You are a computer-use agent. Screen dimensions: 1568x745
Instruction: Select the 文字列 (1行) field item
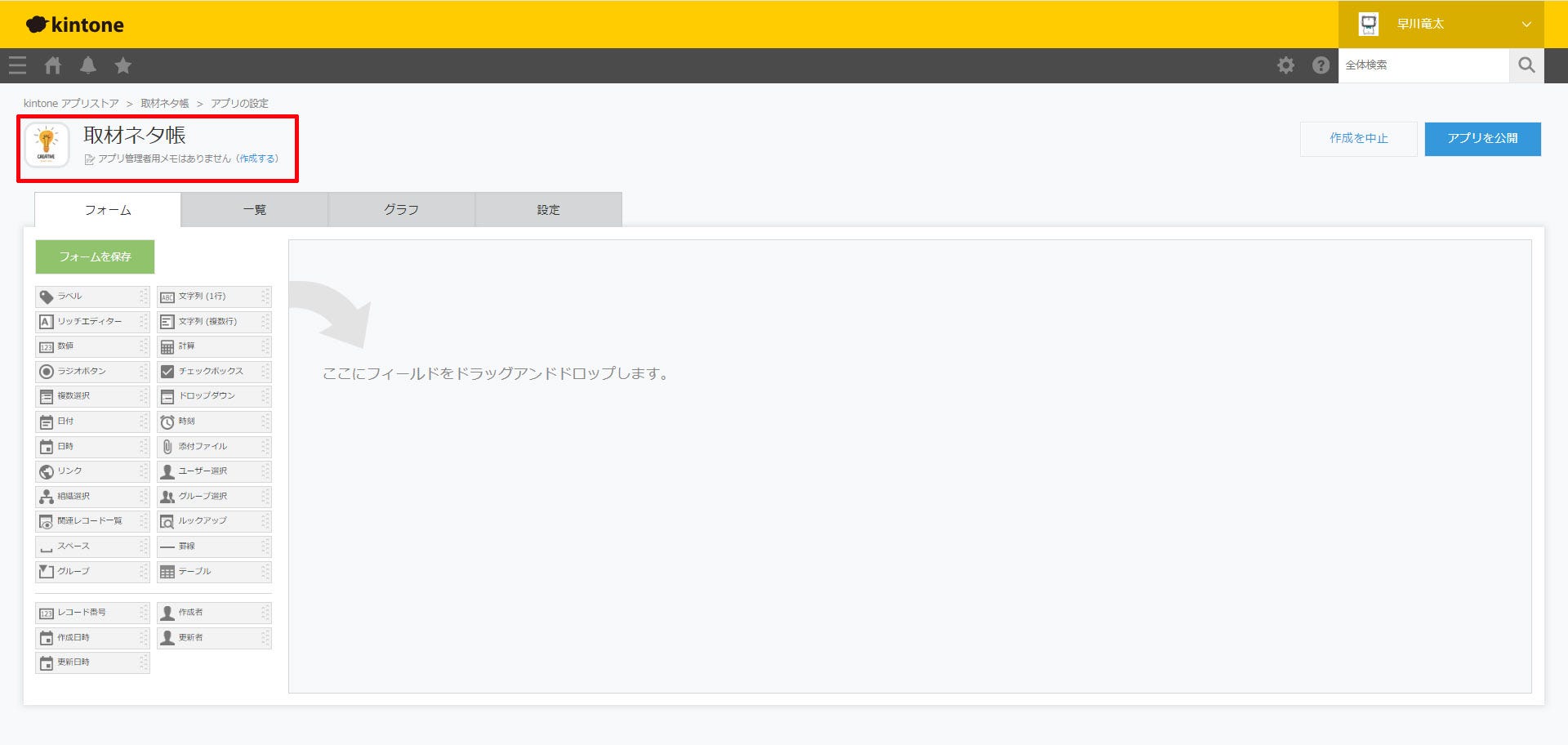click(x=214, y=297)
